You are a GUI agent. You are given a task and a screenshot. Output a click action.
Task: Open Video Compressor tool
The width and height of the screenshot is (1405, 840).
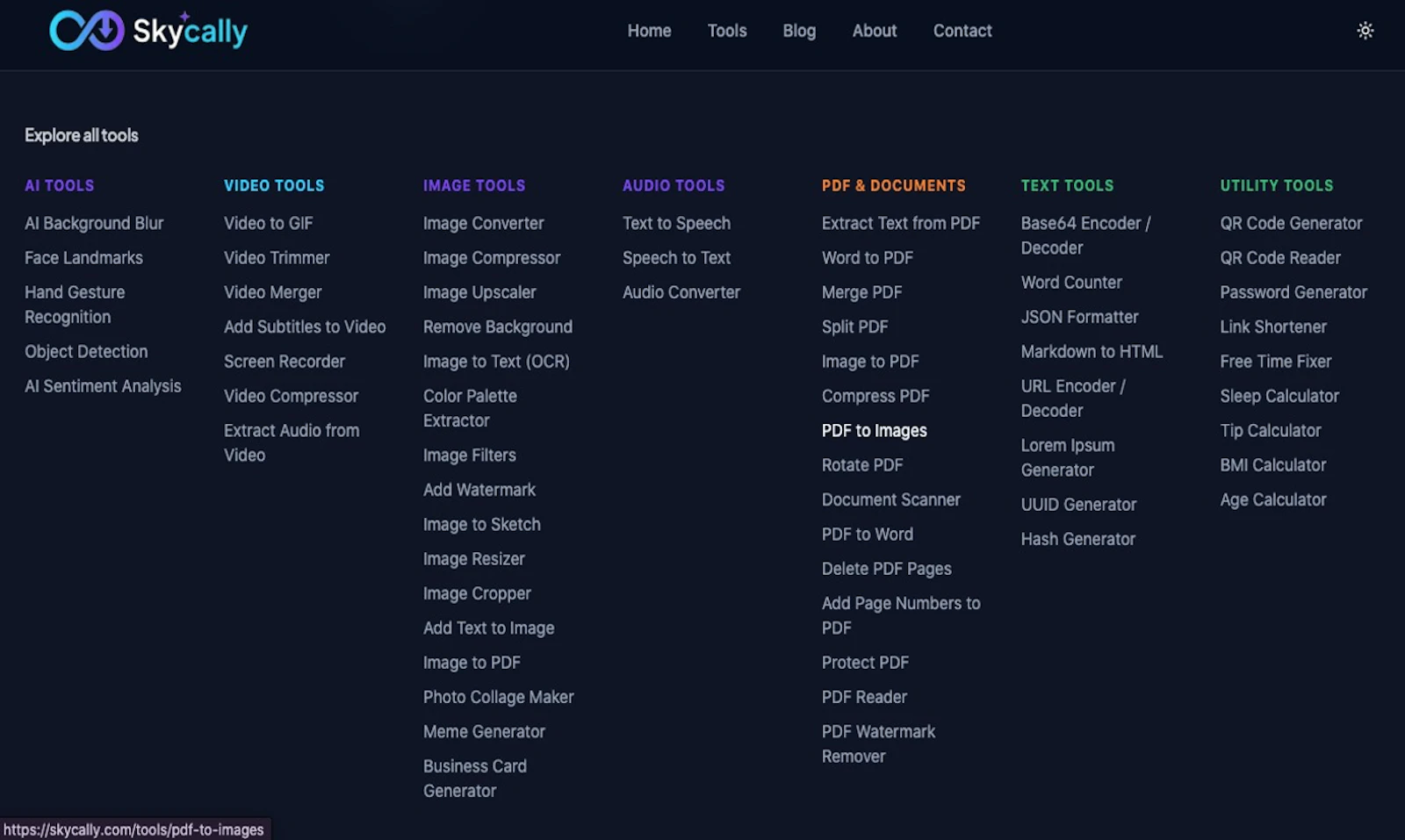pos(291,396)
